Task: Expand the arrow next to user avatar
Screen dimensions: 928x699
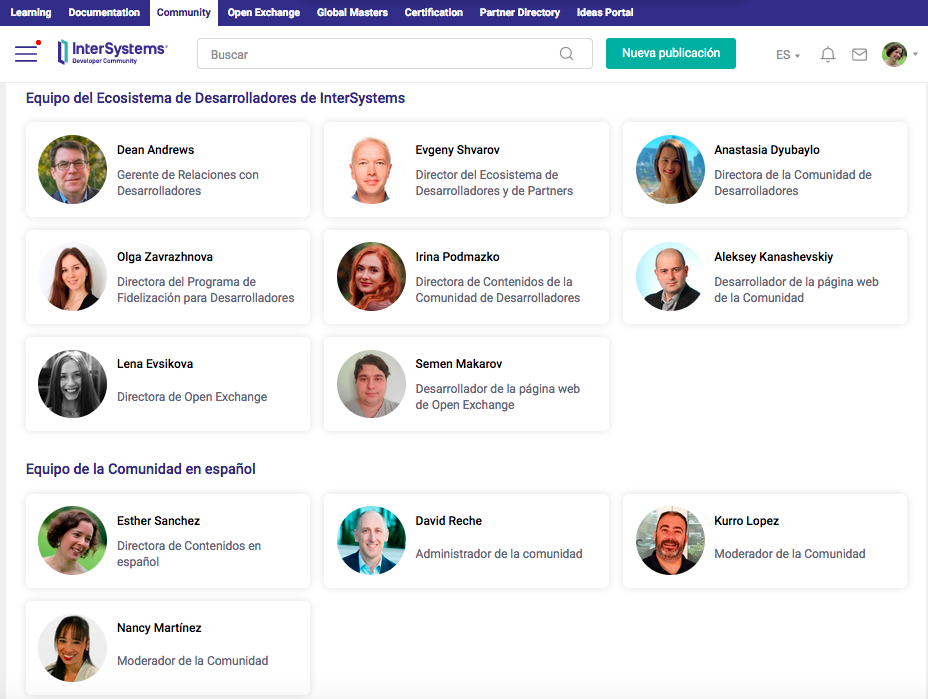Action: (916, 55)
